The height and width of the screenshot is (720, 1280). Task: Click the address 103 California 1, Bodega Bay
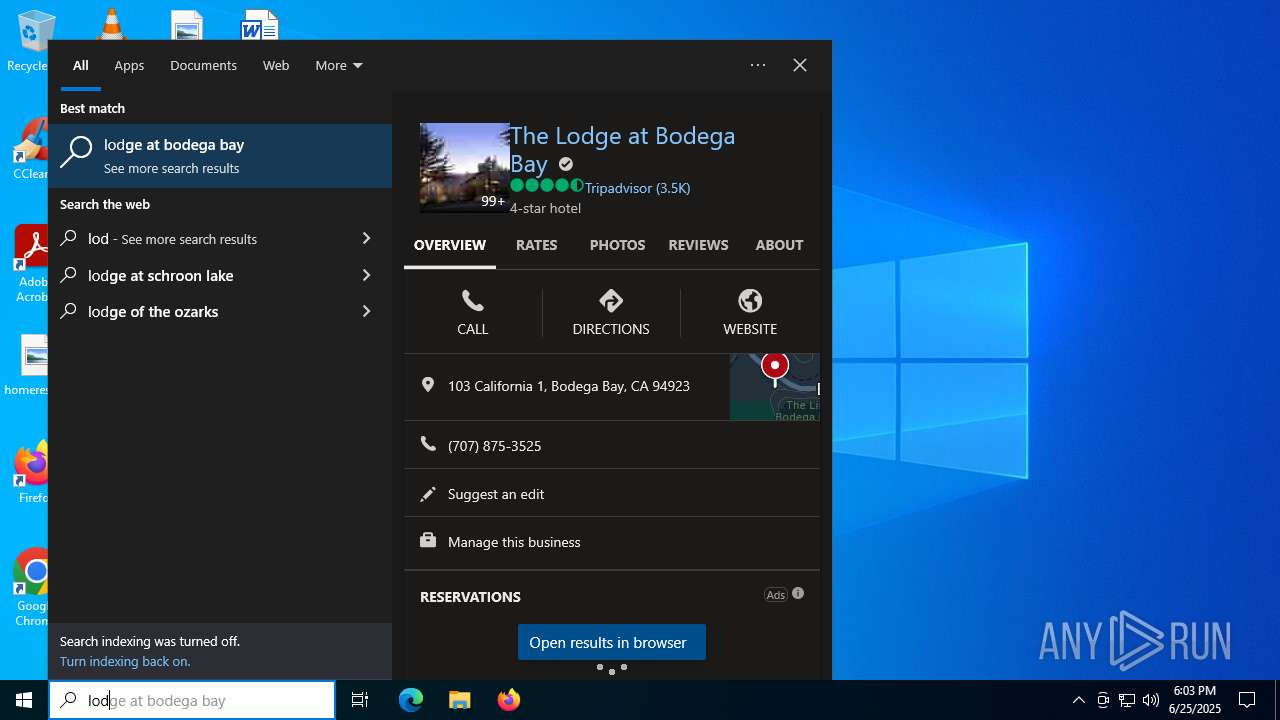(569, 386)
